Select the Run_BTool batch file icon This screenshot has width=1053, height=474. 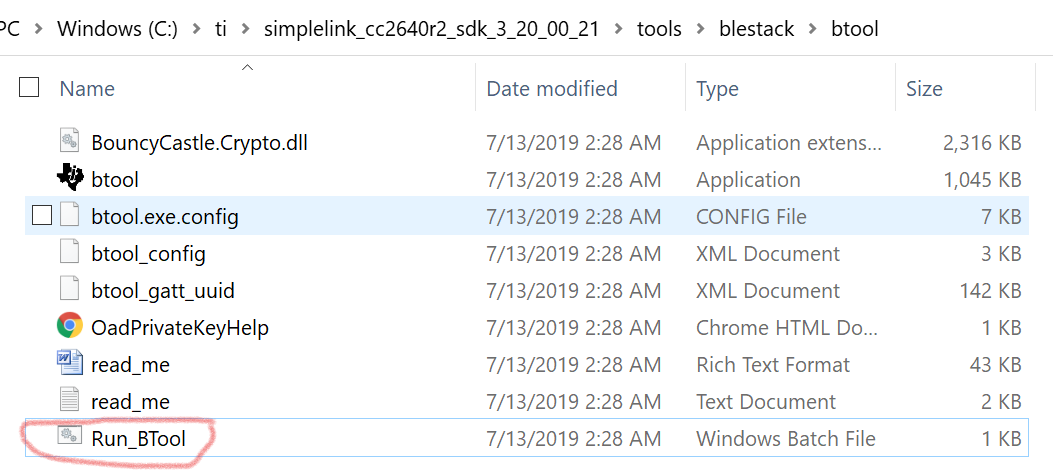(69, 437)
